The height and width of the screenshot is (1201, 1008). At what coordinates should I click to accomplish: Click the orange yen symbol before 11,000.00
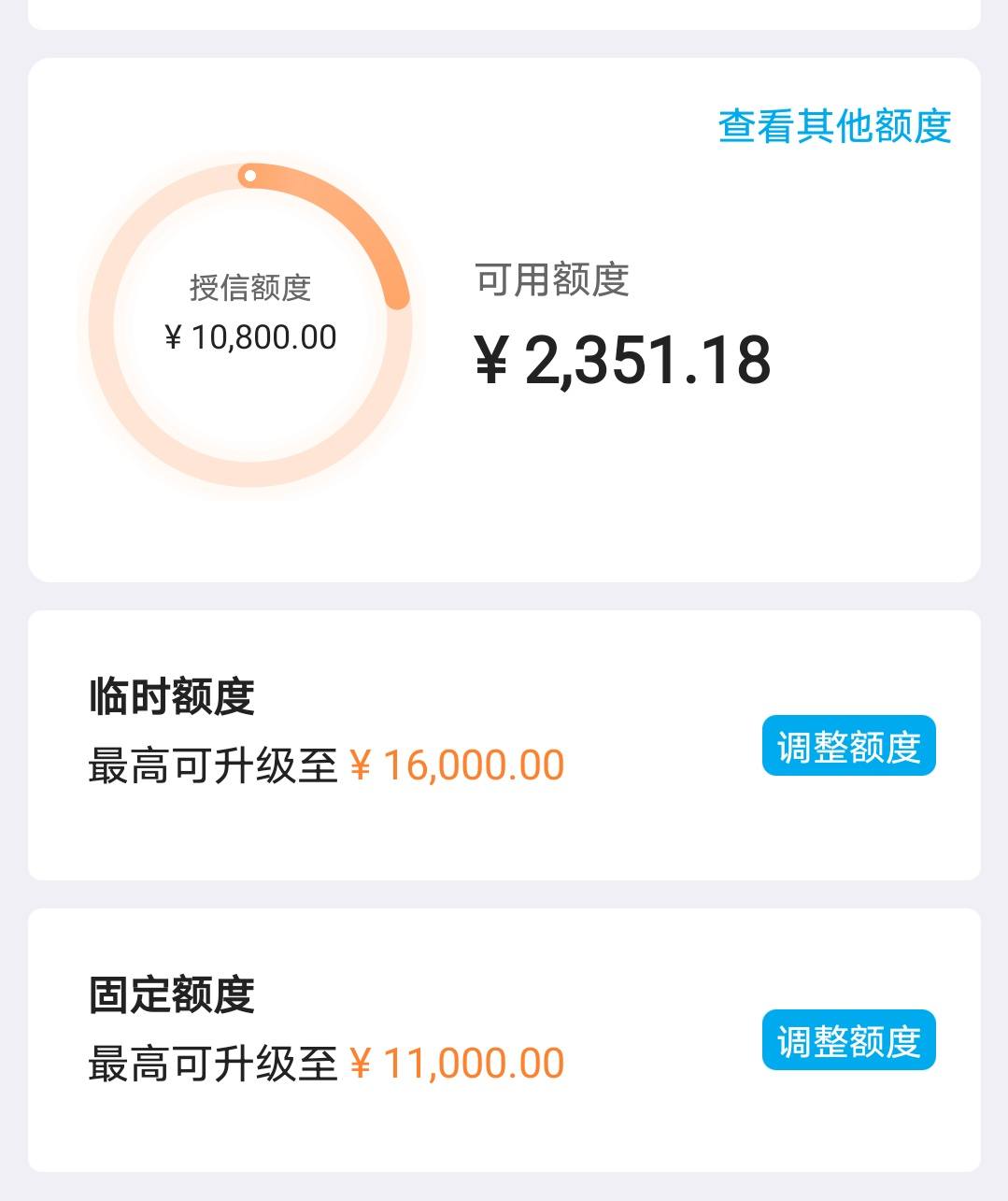tap(361, 1065)
